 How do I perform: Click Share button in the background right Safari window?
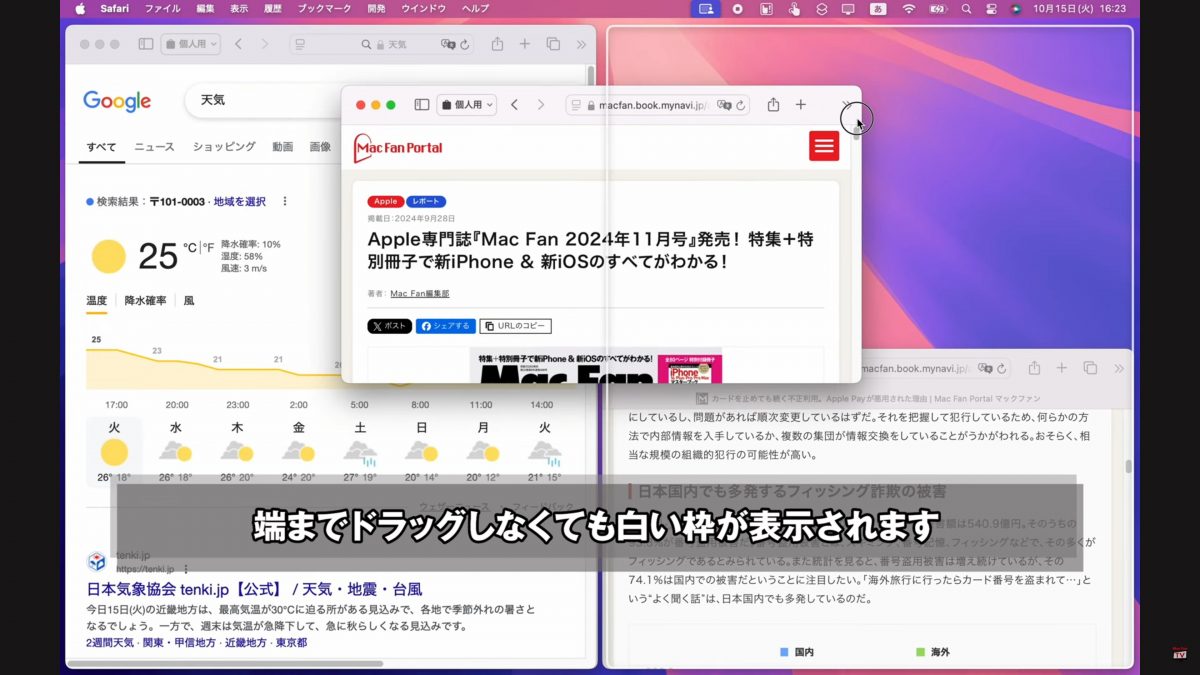(x=1034, y=368)
